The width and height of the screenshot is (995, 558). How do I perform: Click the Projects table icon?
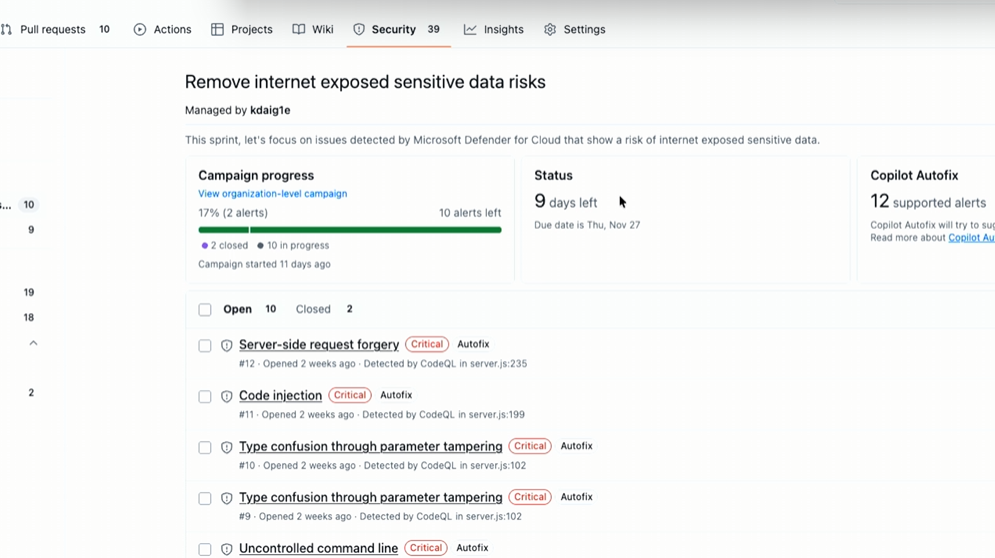tap(217, 30)
